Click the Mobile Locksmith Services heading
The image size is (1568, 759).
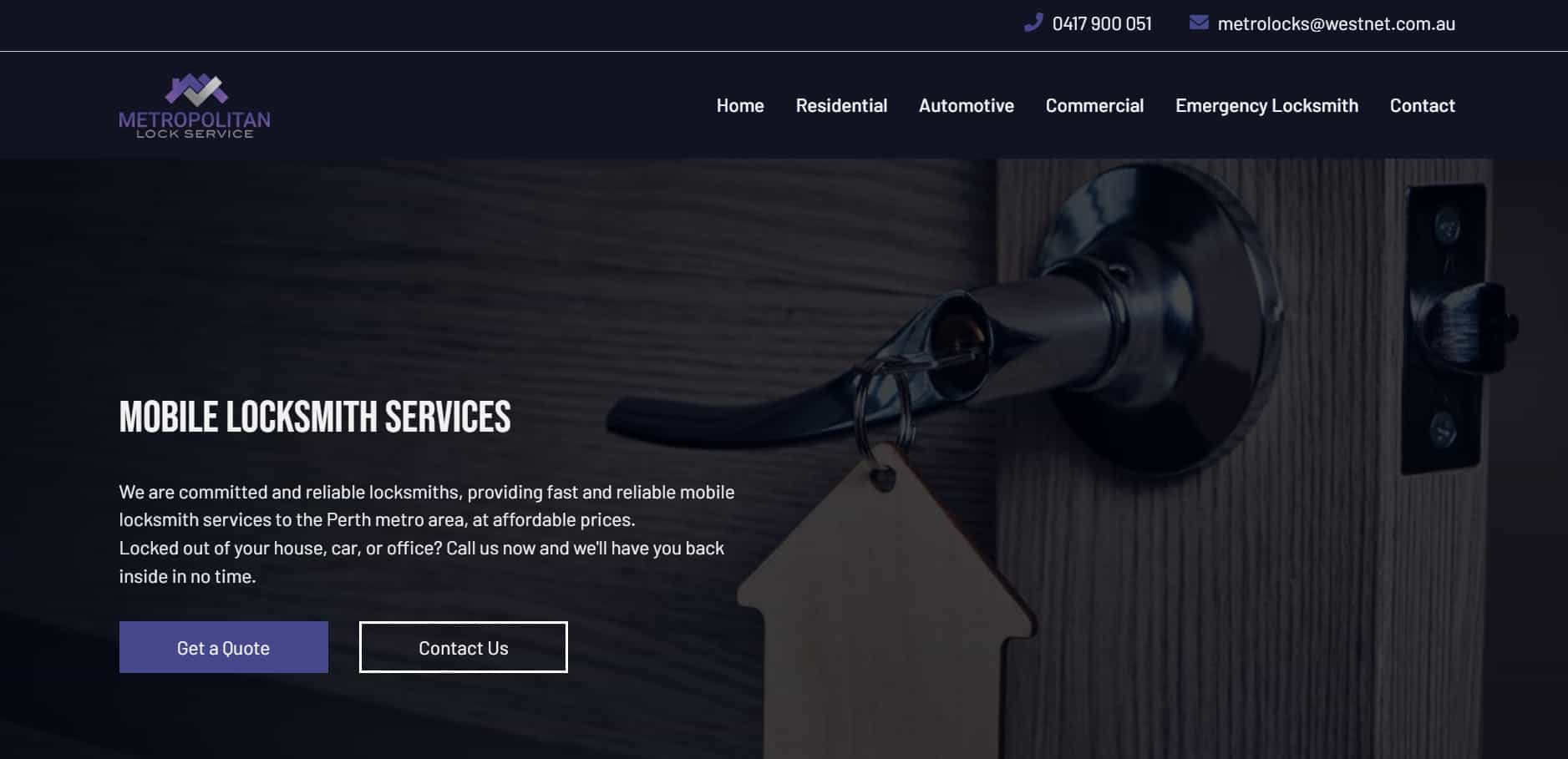(x=315, y=417)
